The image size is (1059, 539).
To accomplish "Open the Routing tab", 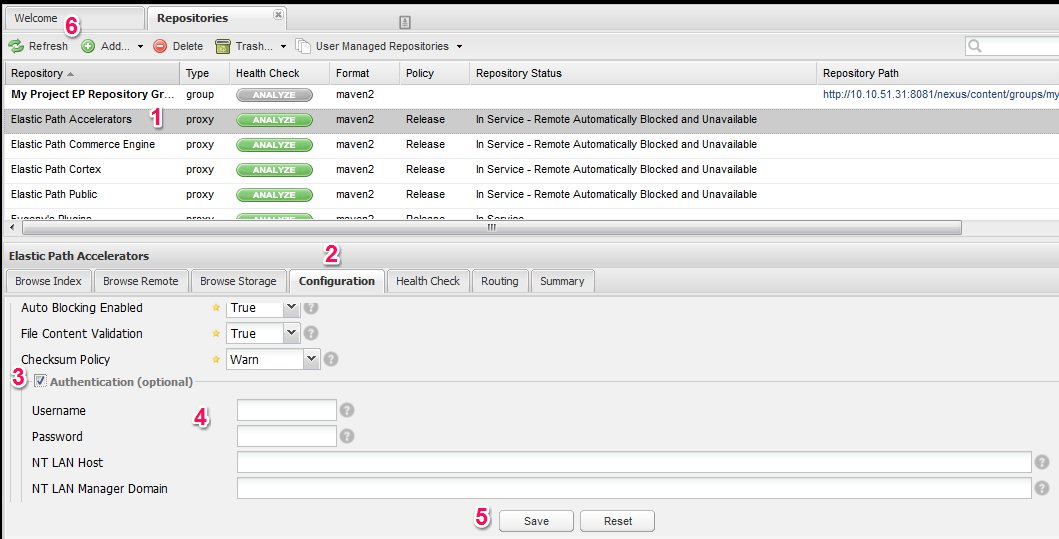I will tap(500, 281).
